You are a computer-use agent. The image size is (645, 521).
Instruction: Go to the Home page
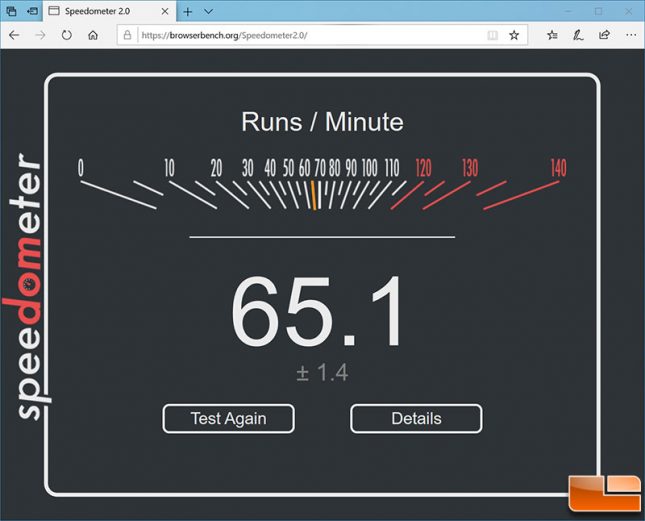93,35
